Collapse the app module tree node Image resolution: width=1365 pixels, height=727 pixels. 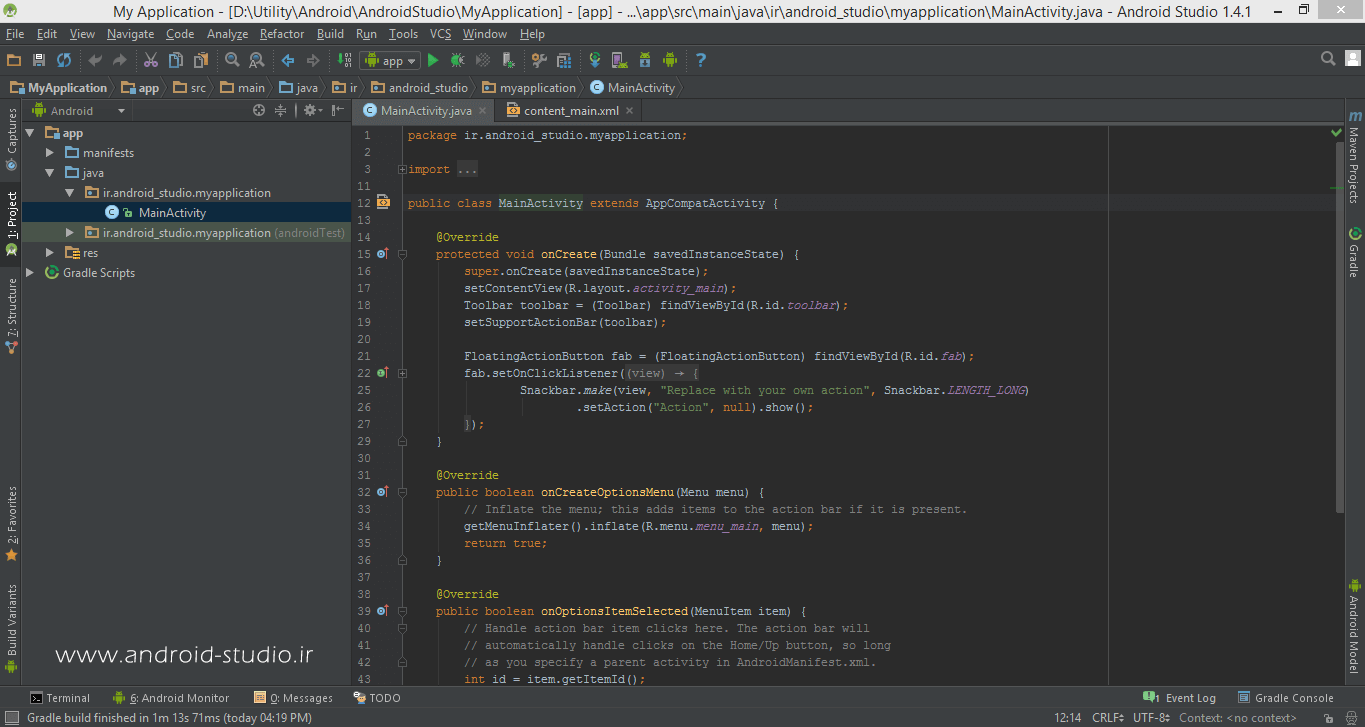[30, 133]
